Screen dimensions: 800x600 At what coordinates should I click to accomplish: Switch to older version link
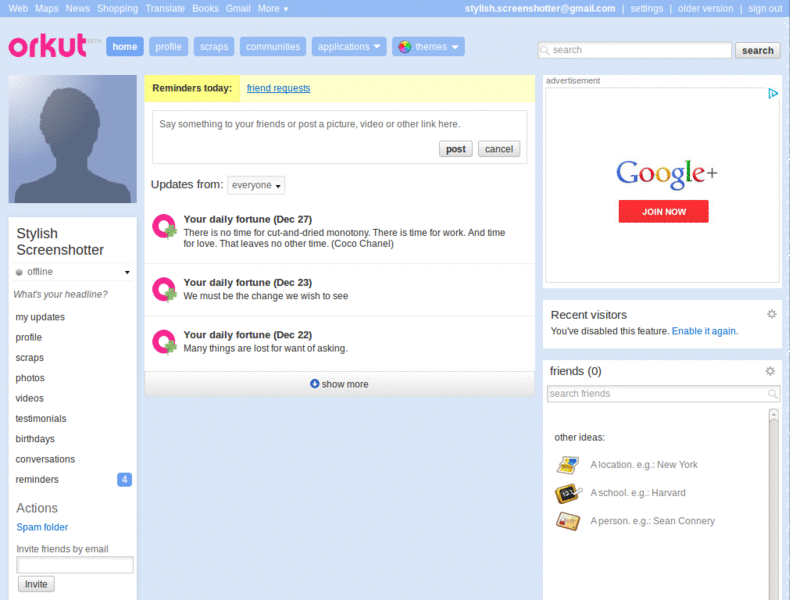(705, 9)
